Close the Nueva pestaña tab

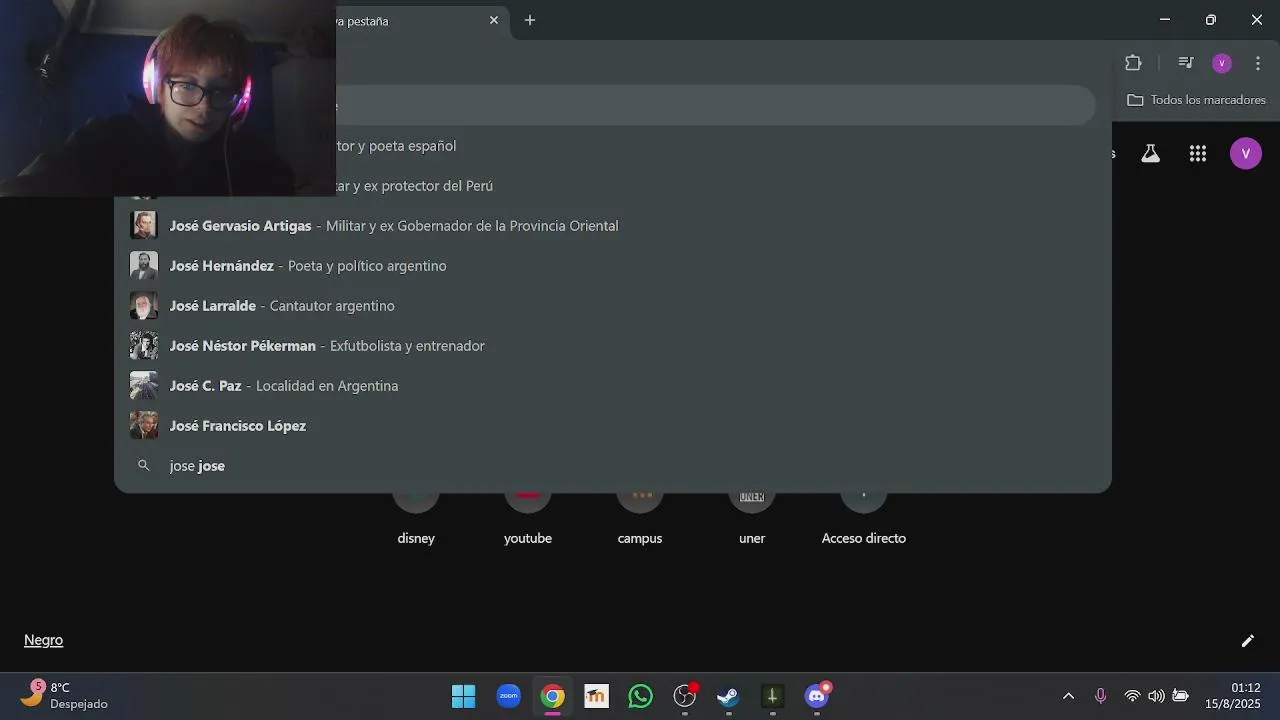494,20
